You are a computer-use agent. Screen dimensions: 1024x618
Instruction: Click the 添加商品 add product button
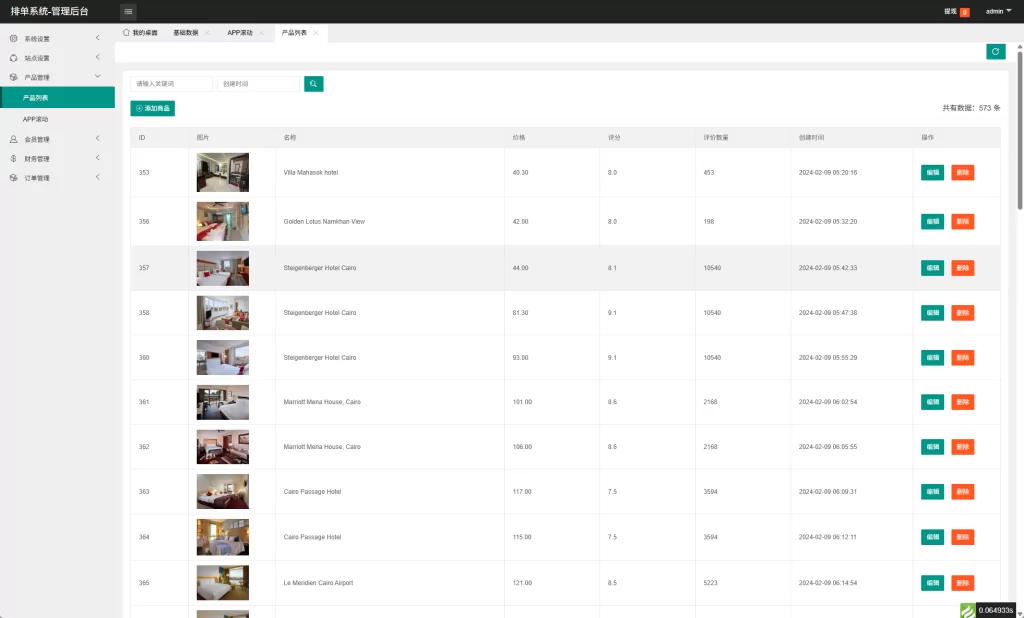pyautogui.click(x=152, y=108)
